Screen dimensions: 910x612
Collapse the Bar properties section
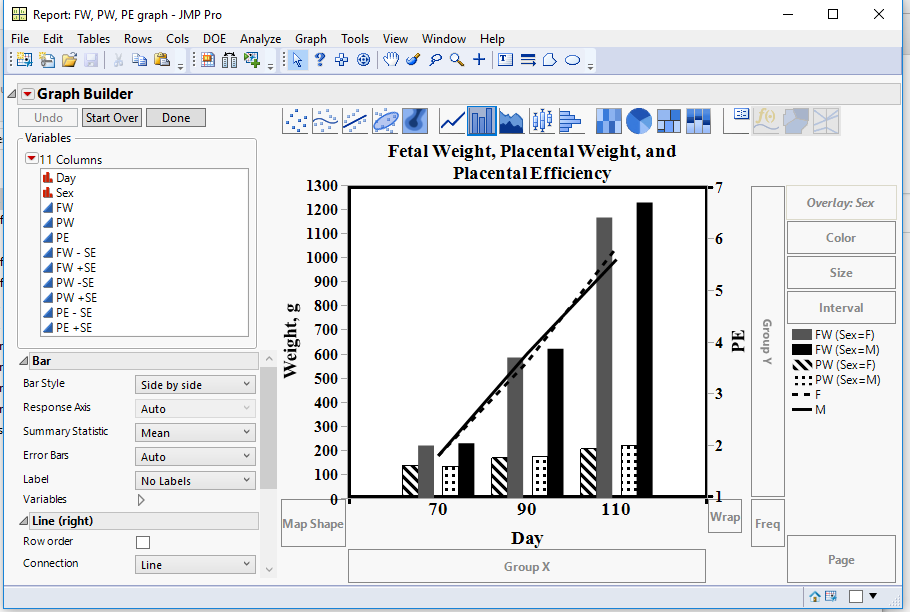tap(22, 360)
